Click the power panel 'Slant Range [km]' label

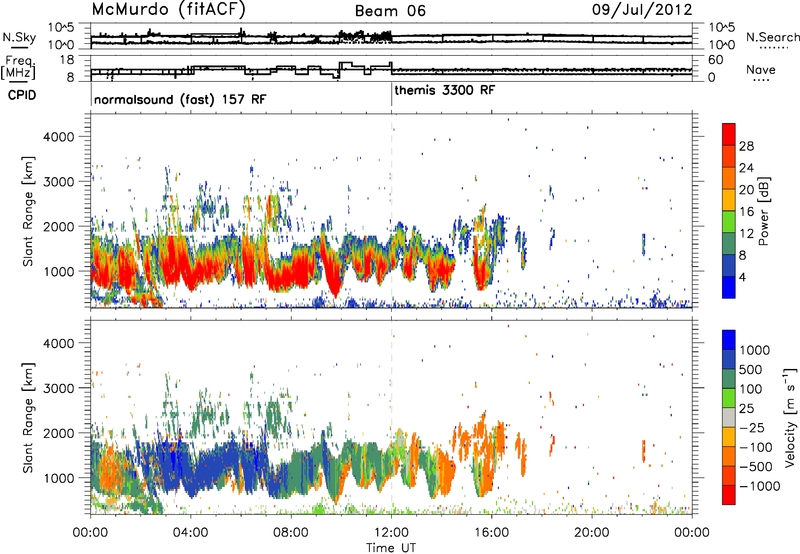pyautogui.click(x=28, y=211)
